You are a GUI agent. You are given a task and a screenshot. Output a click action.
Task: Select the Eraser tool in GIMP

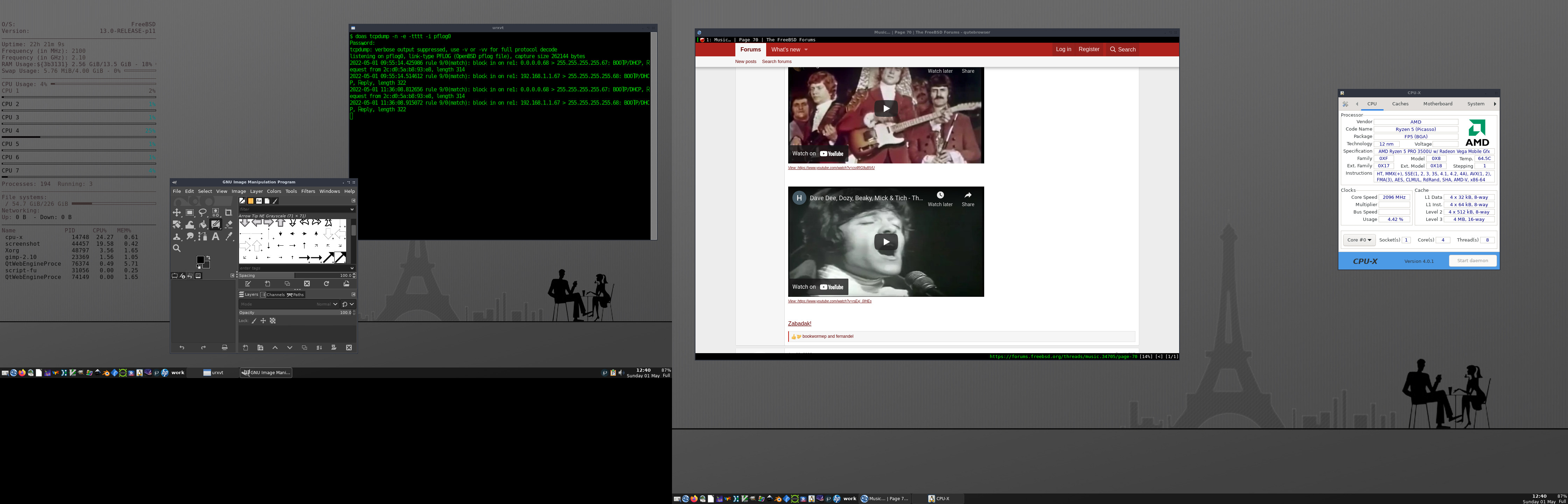click(229, 225)
